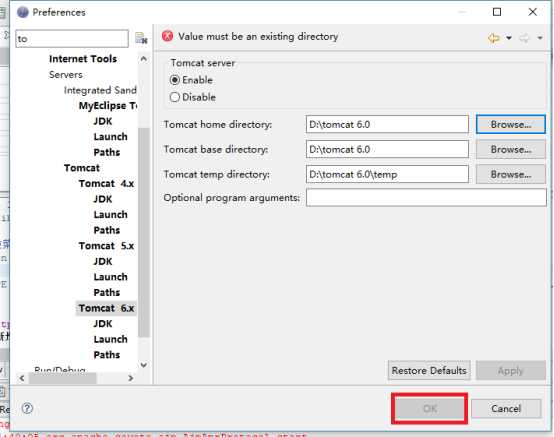Click the forward navigation arrow icon
Viewport: 554px width, 437px height.
click(525, 37)
